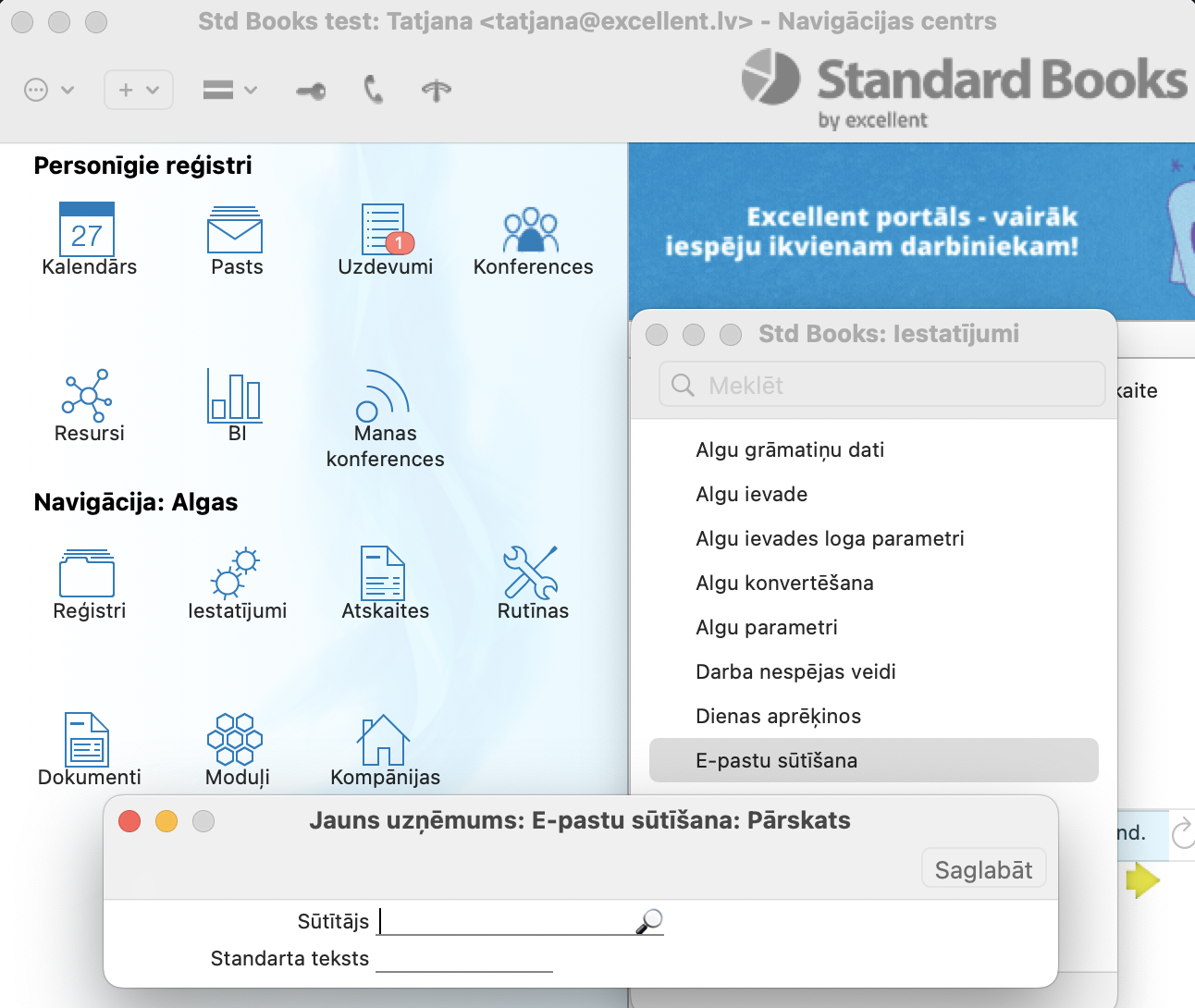The height and width of the screenshot is (1008, 1195).
Task: Expand the view layout dropdown
Action: click(229, 90)
